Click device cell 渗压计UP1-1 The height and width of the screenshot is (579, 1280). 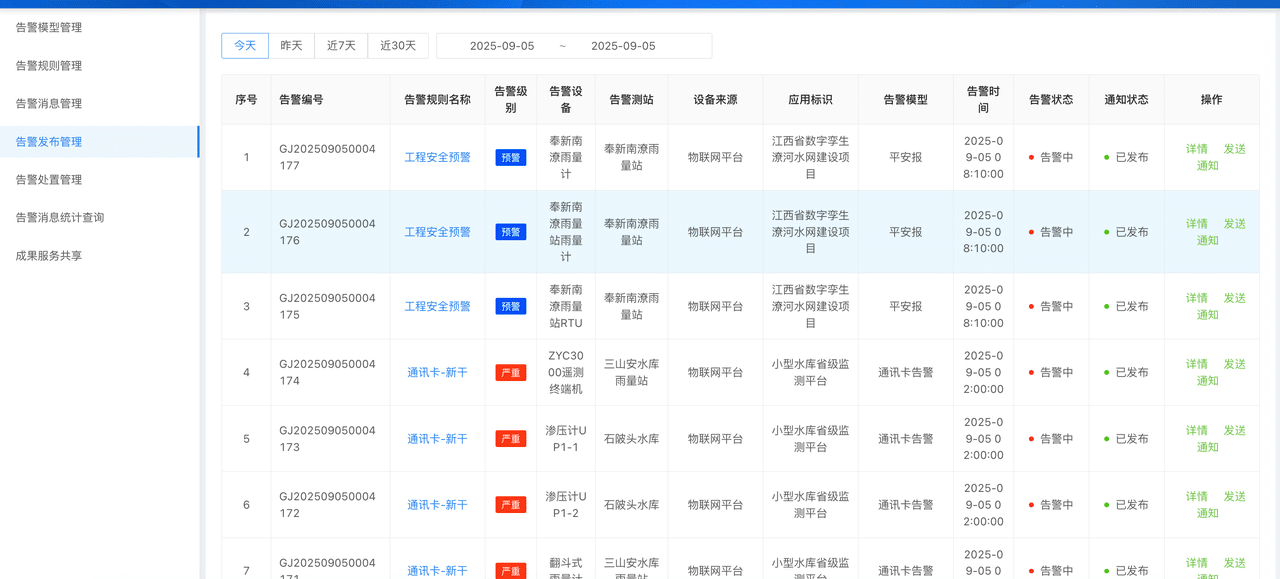566,439
